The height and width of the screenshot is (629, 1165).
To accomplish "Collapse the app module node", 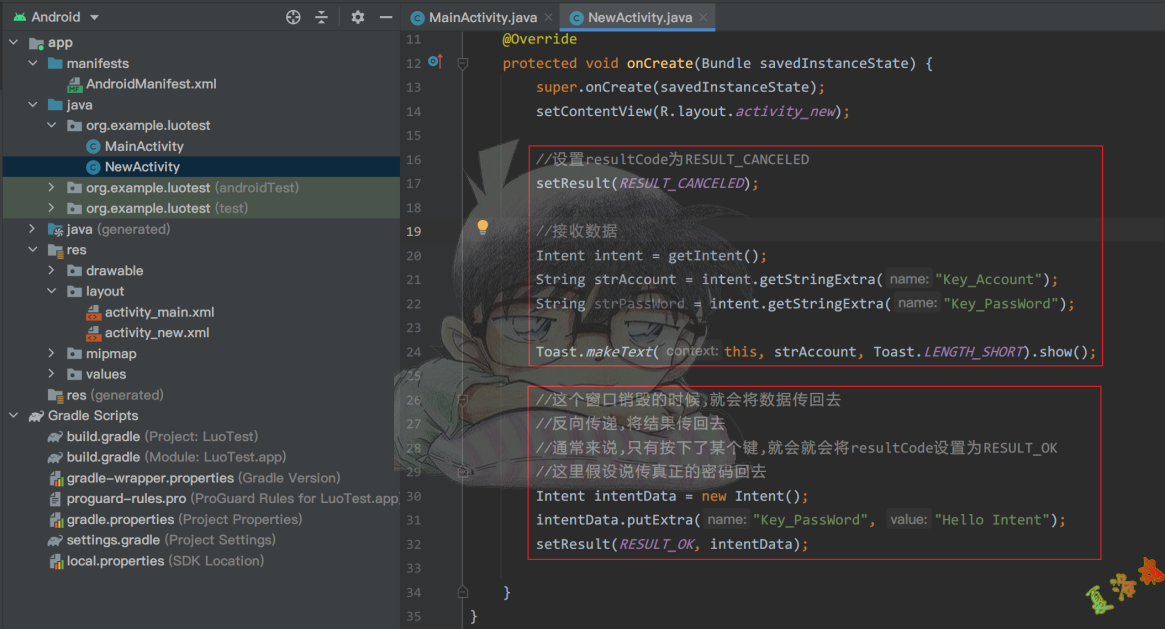I will point(14,43).
